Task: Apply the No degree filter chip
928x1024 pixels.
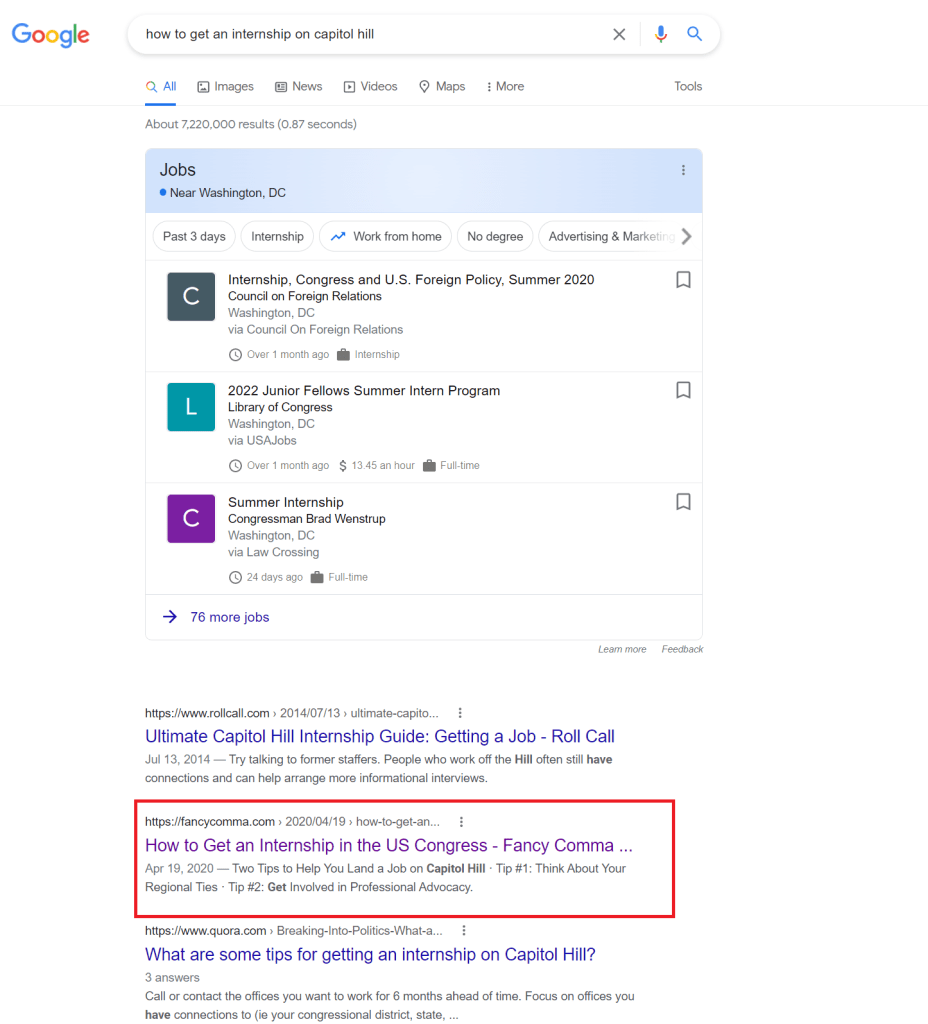Action: point(495,236)
